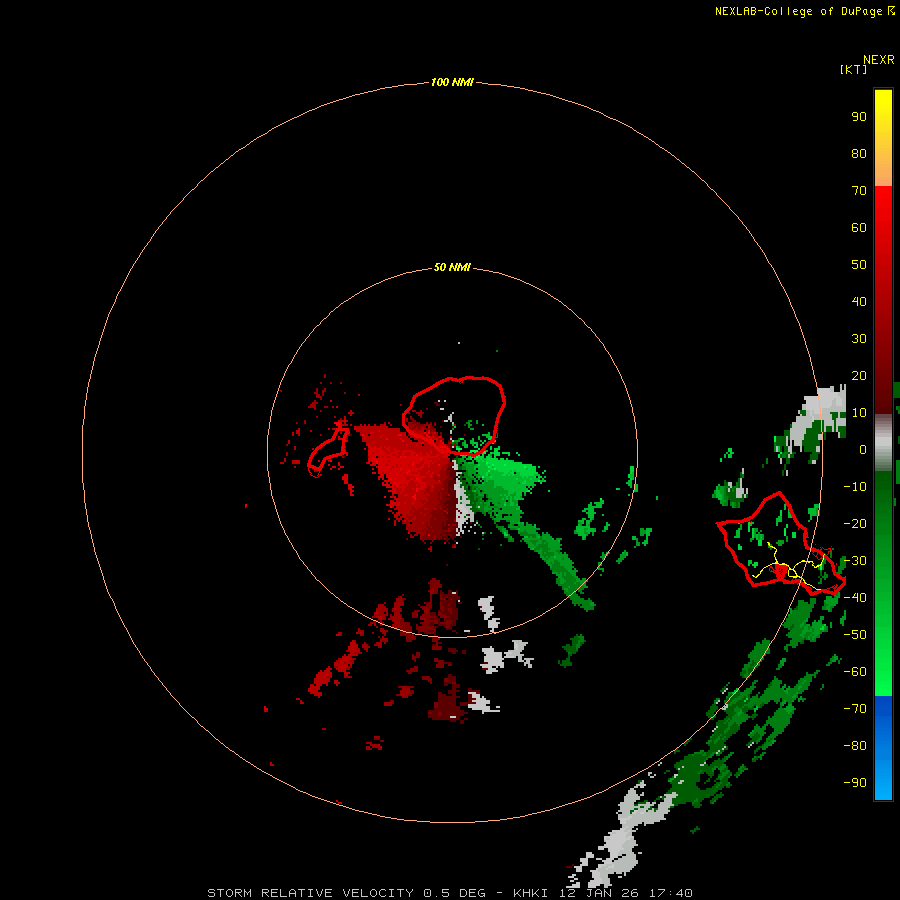This screenshot has height=900, width=900.
Task: Click the KHKI radar site identifier
Action: point(532,893)
